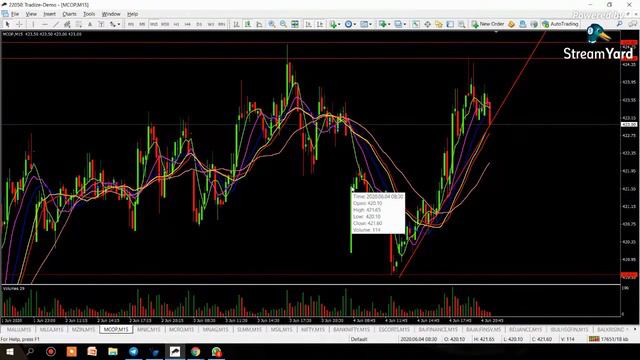The height and width of the screenshot is (360, 640).
Task: Show the Data Window
Action: pos(427,24)
